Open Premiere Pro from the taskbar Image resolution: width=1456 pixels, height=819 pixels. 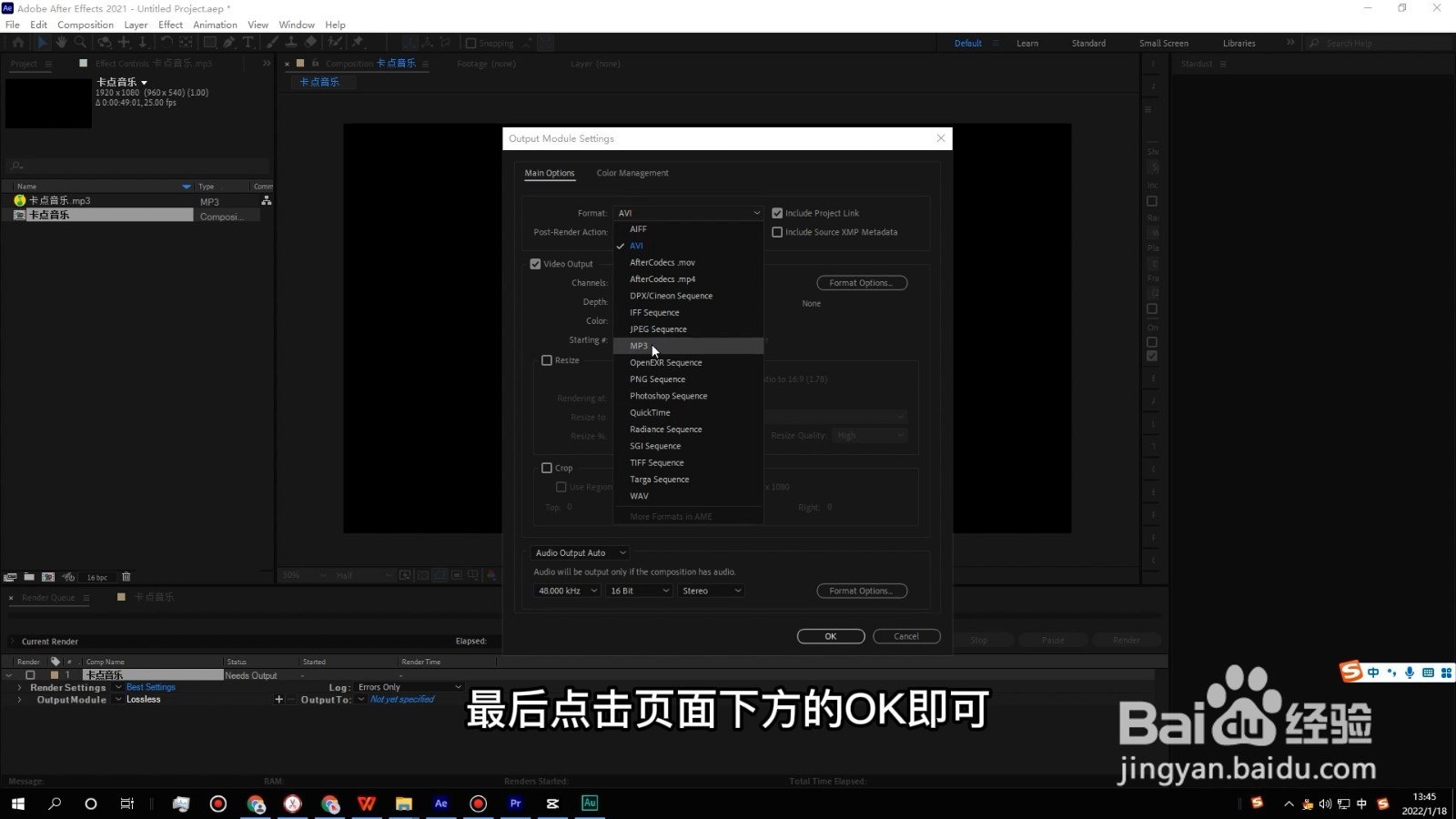click(x=515, y=804)
